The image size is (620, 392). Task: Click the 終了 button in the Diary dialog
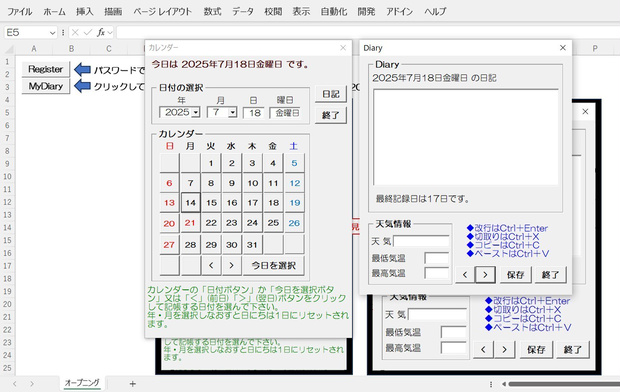[x=550, y=275]
